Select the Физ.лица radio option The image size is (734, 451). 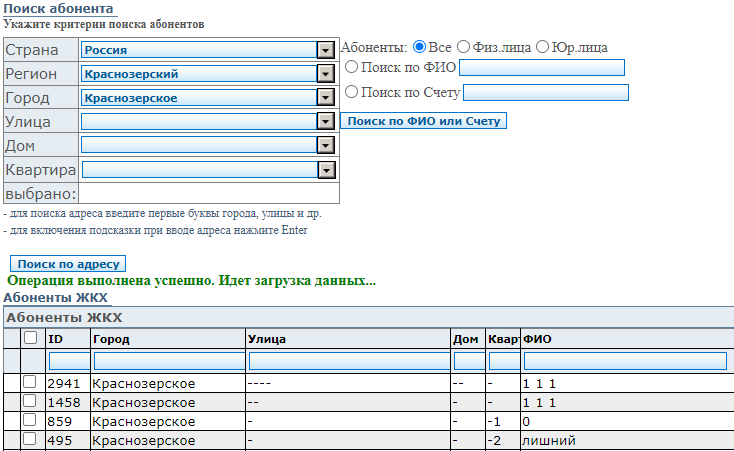(x=464, y=47)
